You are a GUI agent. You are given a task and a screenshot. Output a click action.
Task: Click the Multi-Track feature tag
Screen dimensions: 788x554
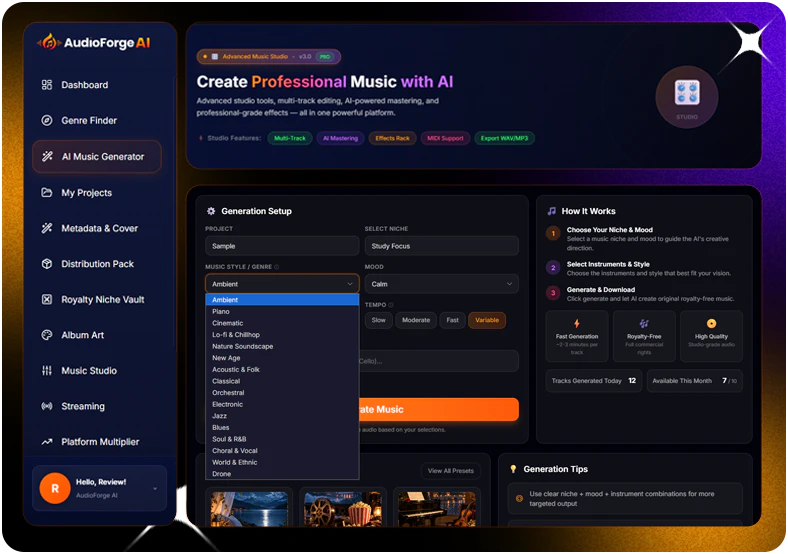(290, 138)
